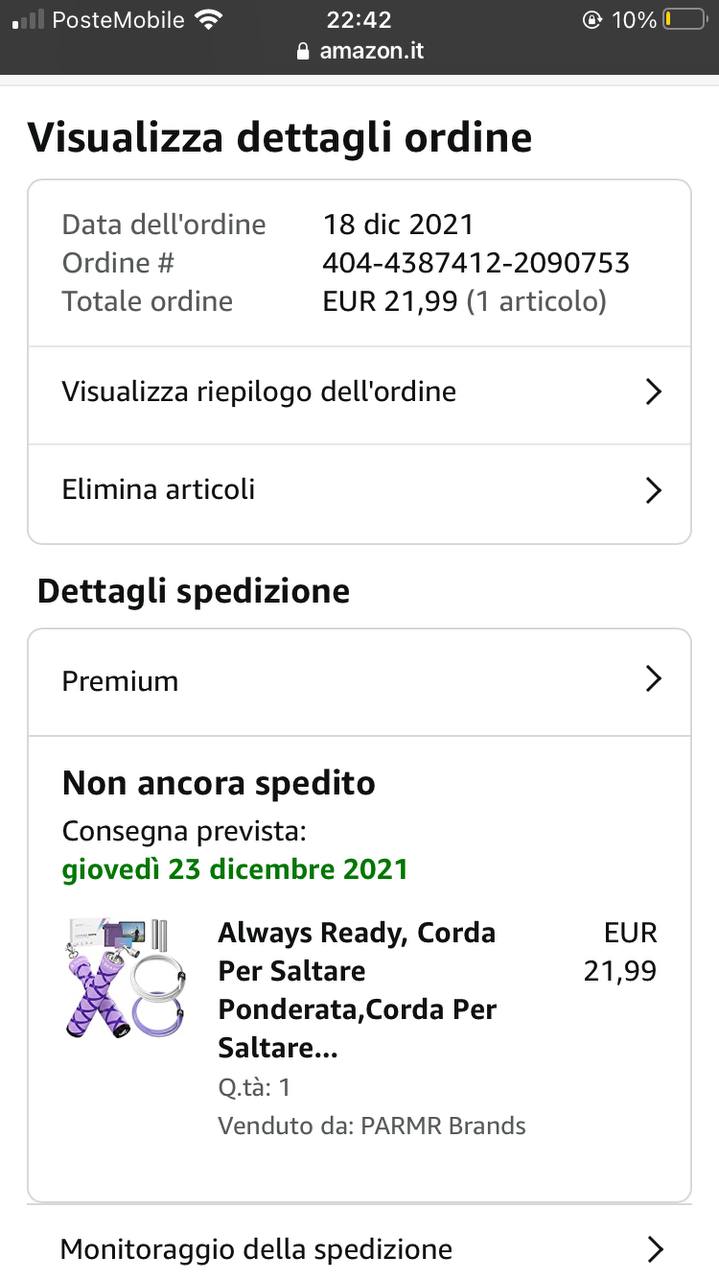Viewport: 719px width, 1280px height.
Task: Click seller name PARMR Brands
Action: click(x=443, y=1125)
